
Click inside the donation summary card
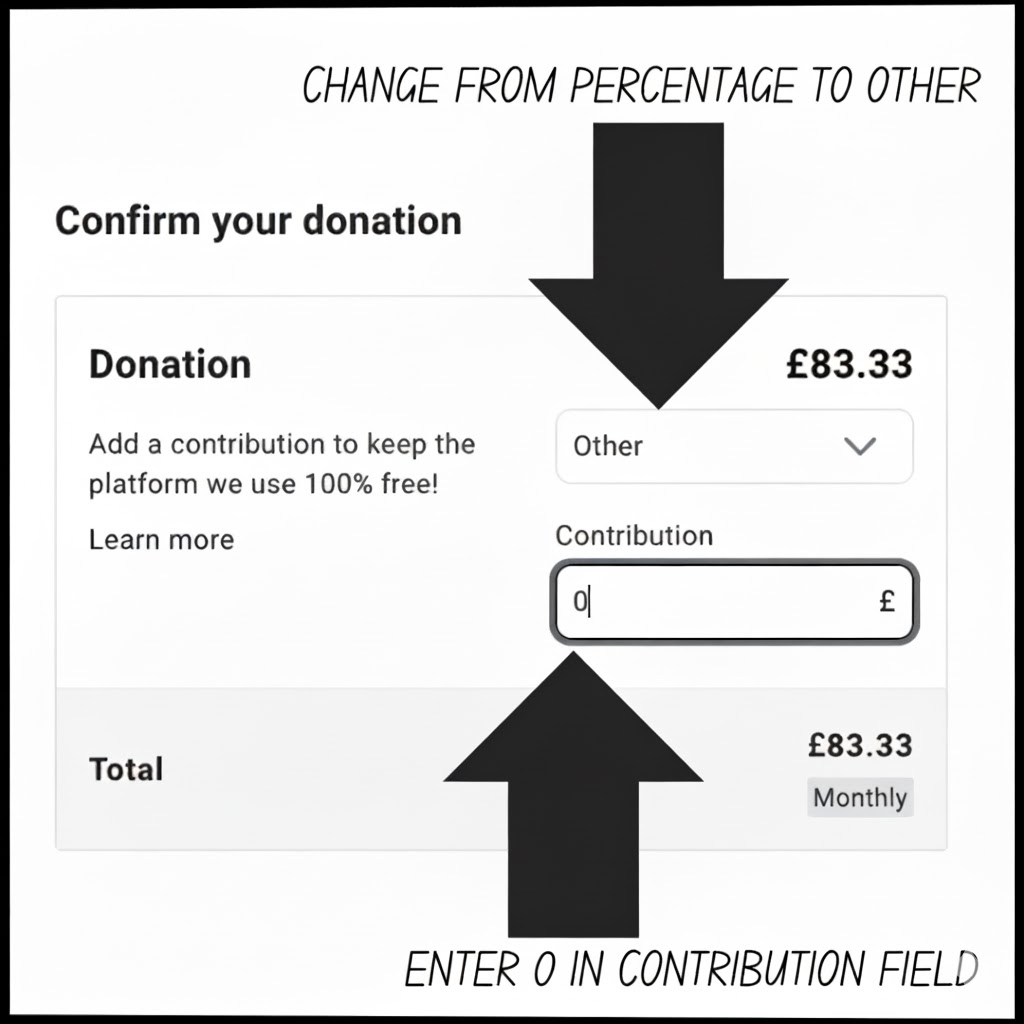pos(300,620)
